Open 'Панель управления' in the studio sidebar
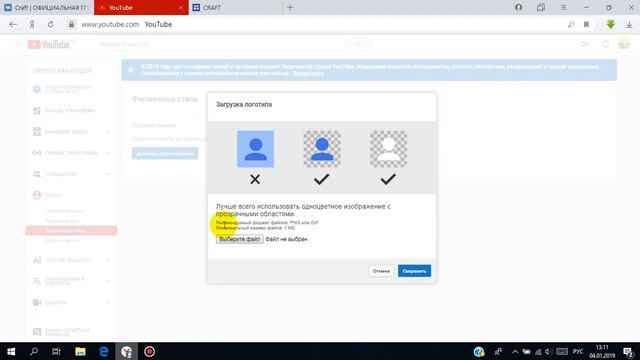 tap(69, 111)
